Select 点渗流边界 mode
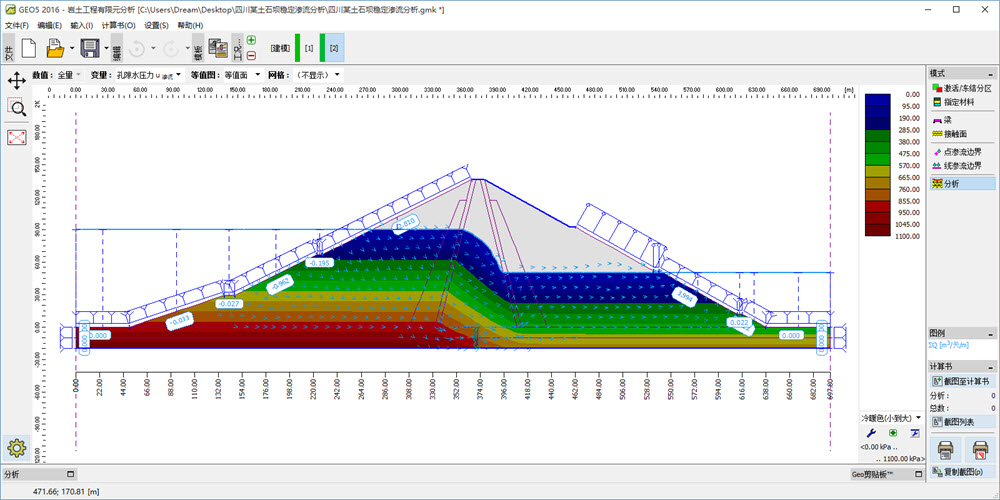Viewport: 1000px width, 500px height. tap(962, 152)
